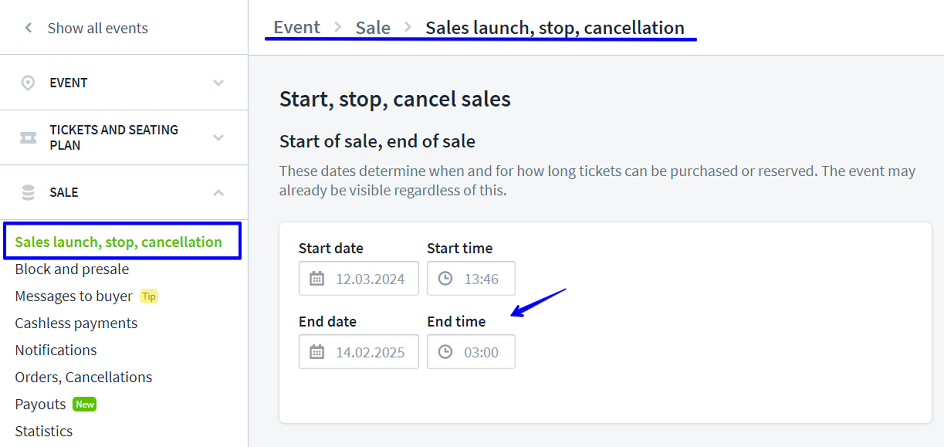Collapse the SALE section chevron
The height and width of the screenshot is (447, 944).
(x=218, y=192)
